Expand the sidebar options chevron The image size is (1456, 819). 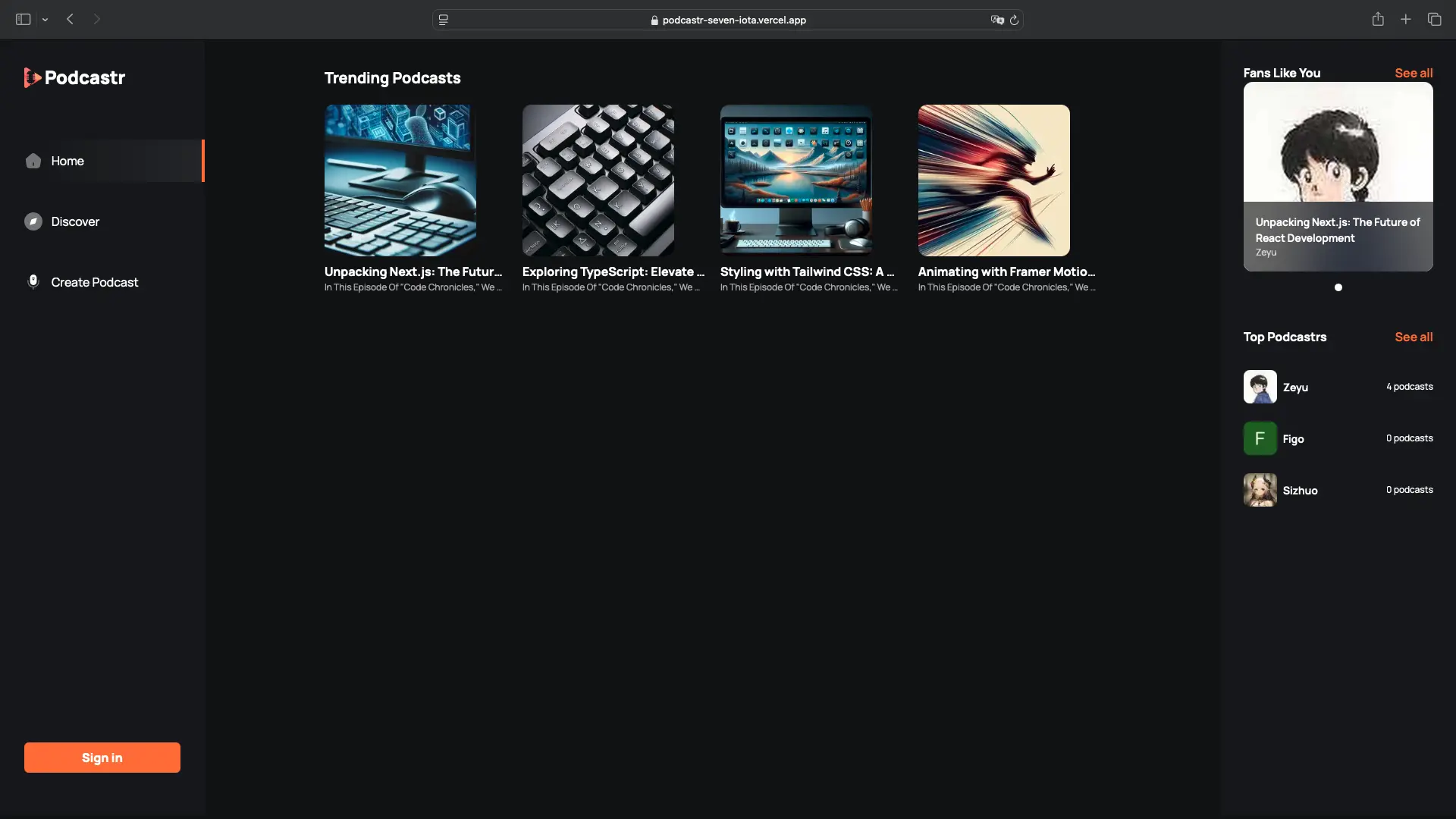coord(45,19)
